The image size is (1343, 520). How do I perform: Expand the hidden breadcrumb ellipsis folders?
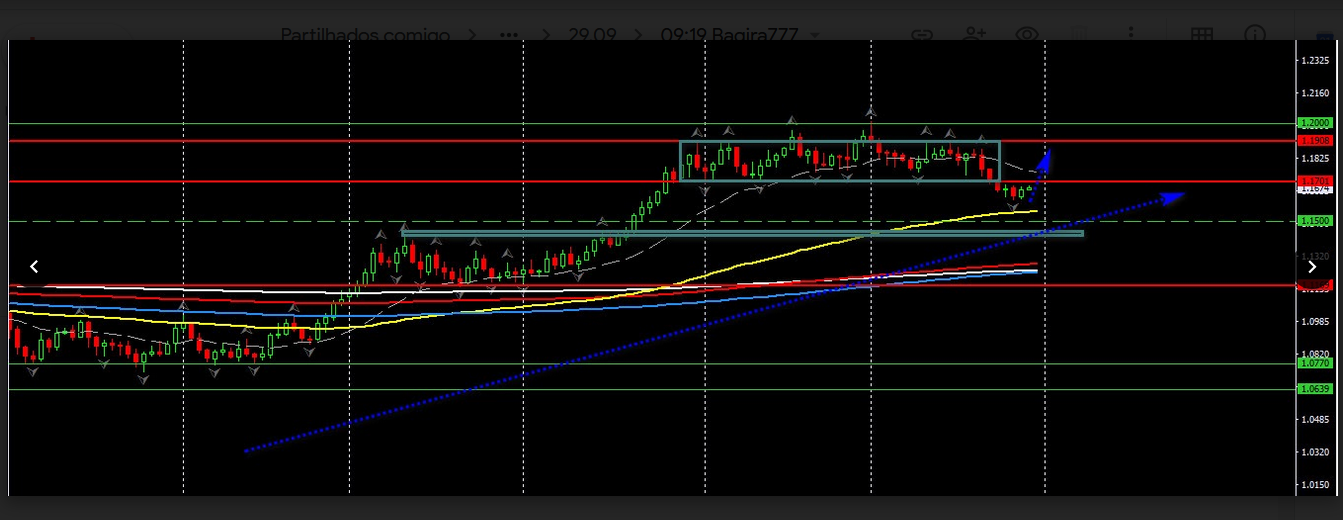click(509, 35)
